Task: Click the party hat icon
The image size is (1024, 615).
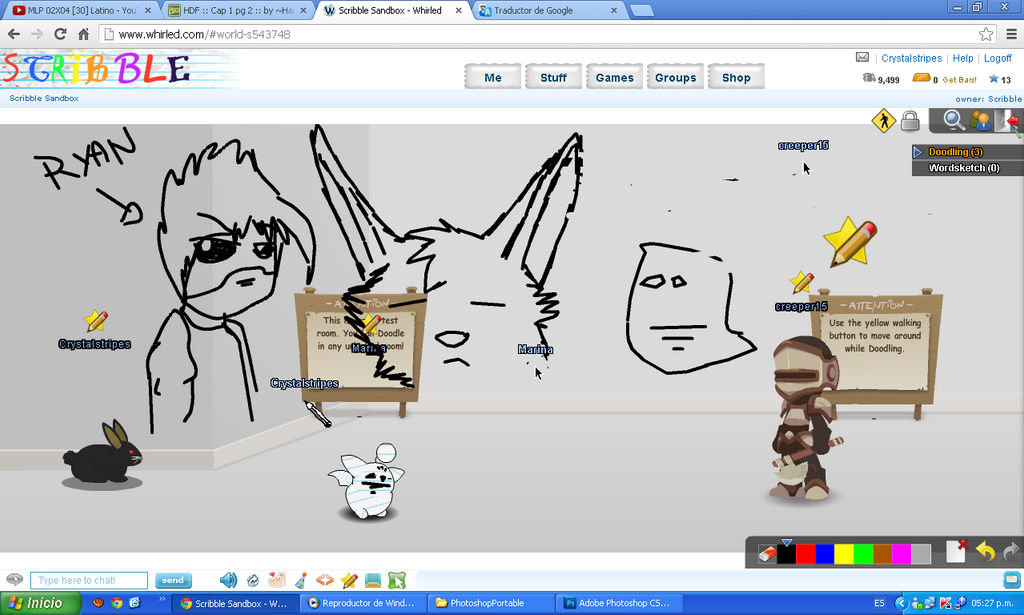Action: 301,580
